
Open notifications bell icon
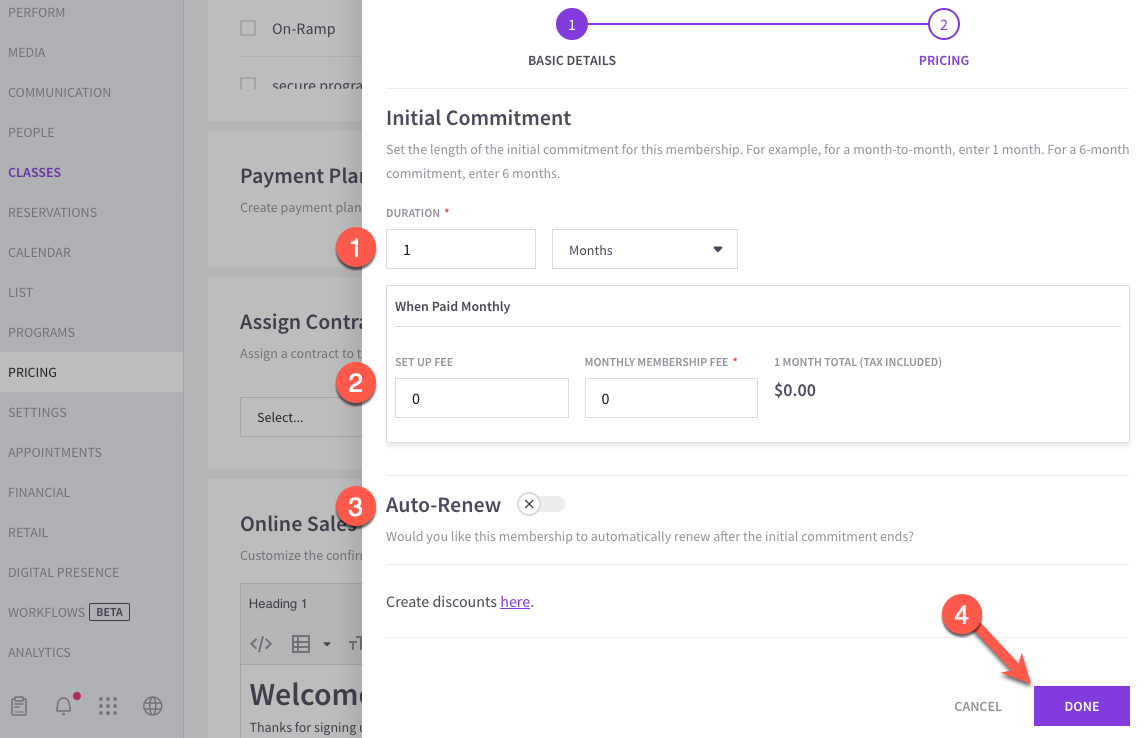click(x=64, y=706)
